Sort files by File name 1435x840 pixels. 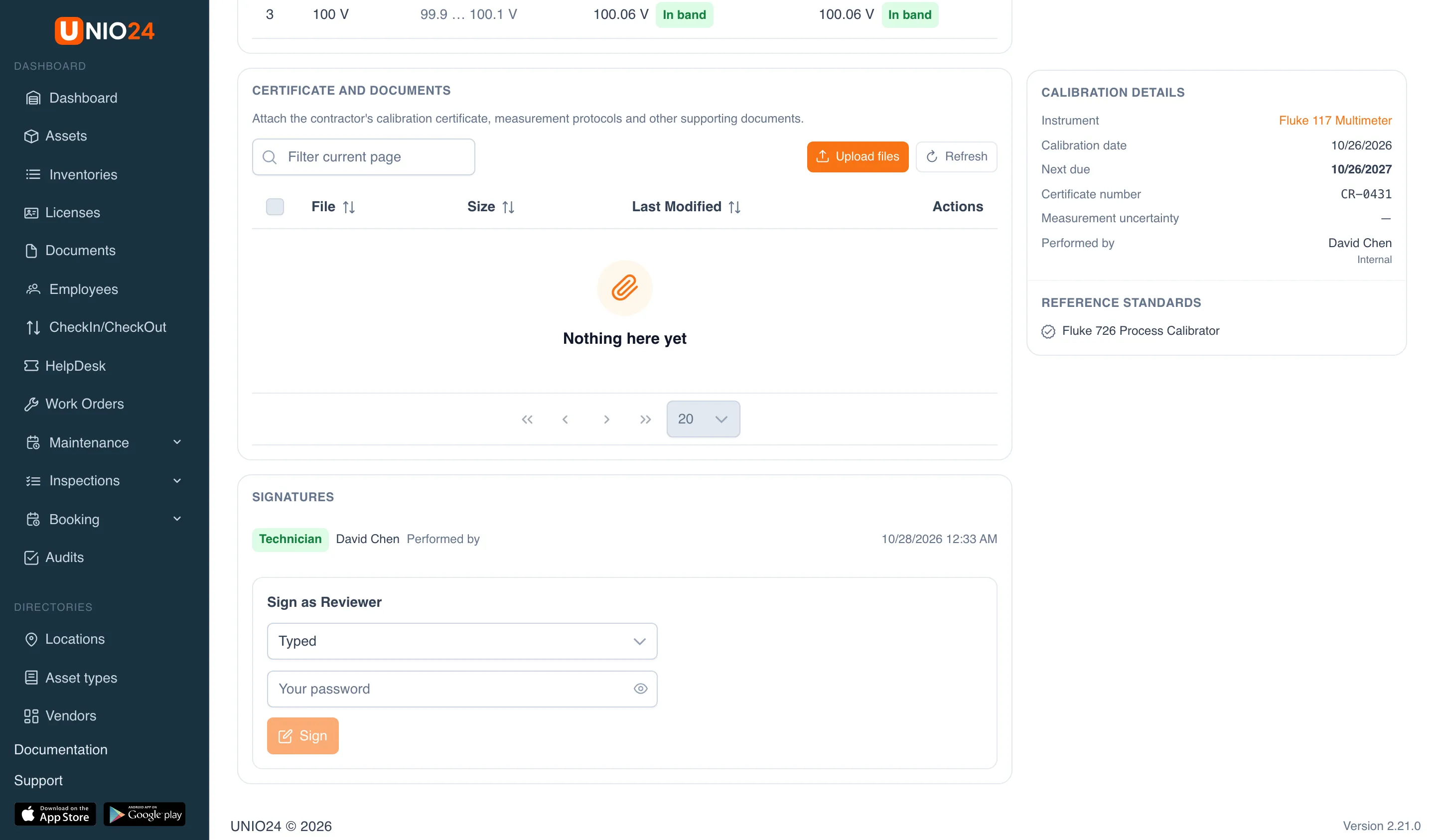click(x=333, y=207)
